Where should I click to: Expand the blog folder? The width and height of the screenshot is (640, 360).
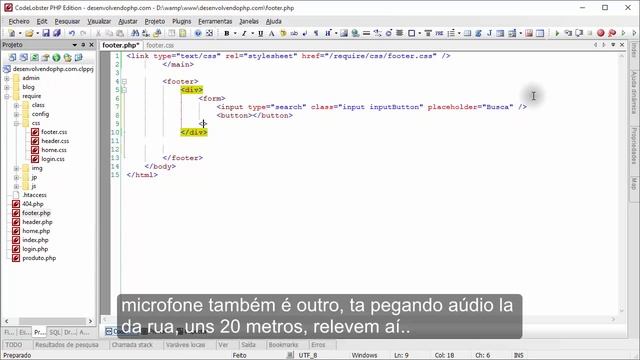tap(7, 87)
